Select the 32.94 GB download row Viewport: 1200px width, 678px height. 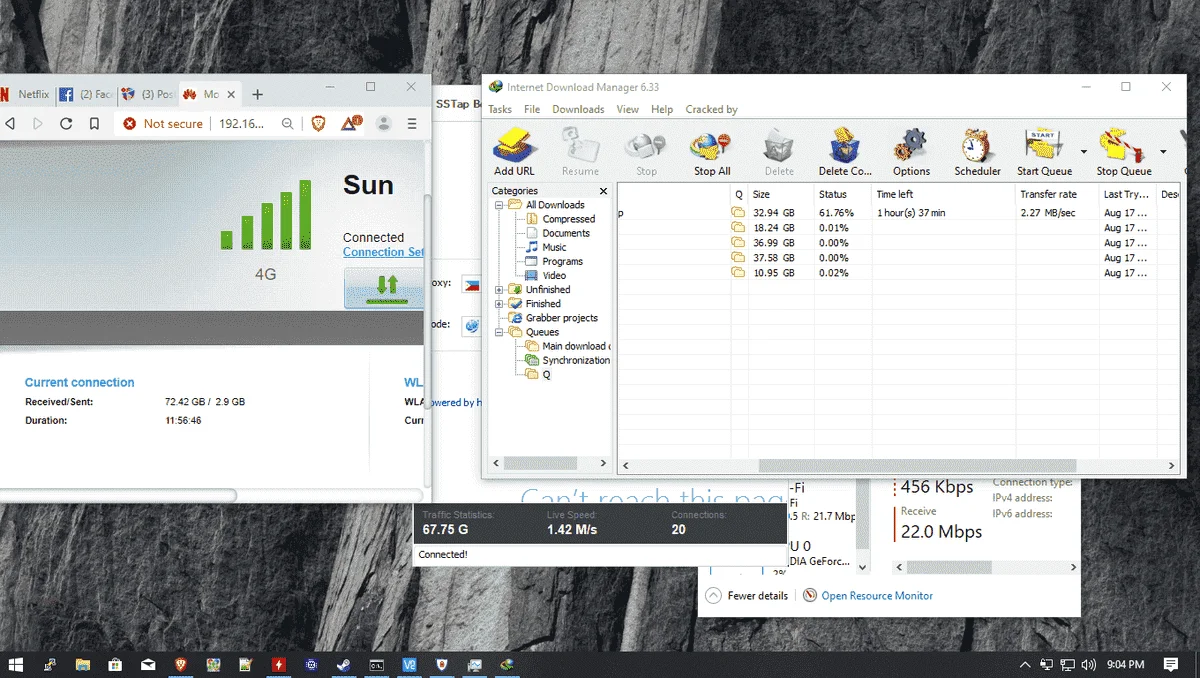pyautogui.click(x=899, y=213)
